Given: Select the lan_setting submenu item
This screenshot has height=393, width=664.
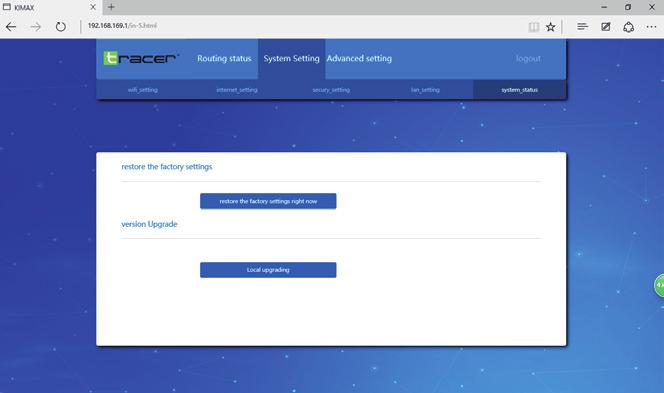Looking at the screenshot, I should (x=425, y=90).
